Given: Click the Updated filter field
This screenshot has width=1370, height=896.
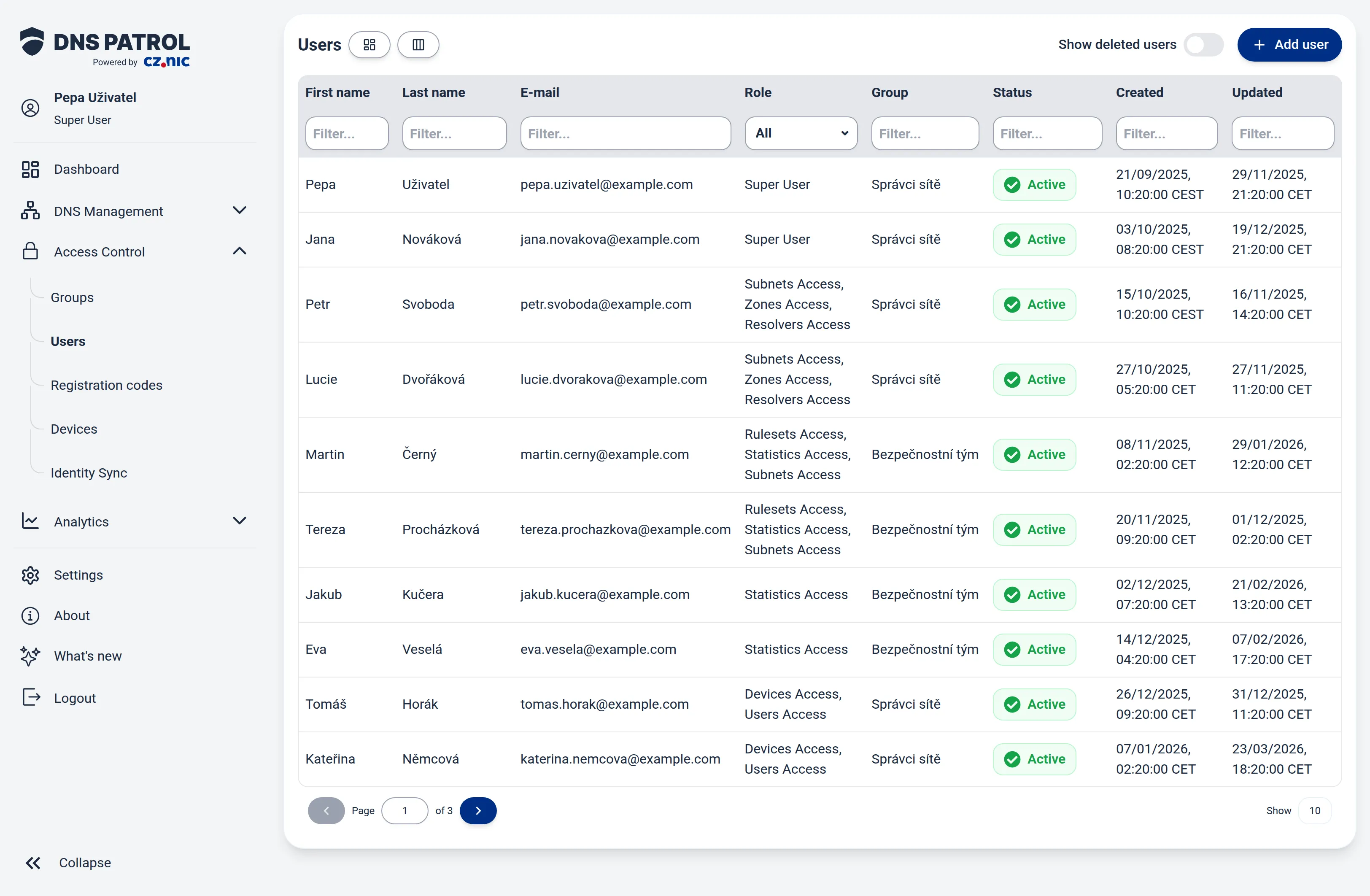Looking at the screenshot, I should click(x=1283, y=133).
